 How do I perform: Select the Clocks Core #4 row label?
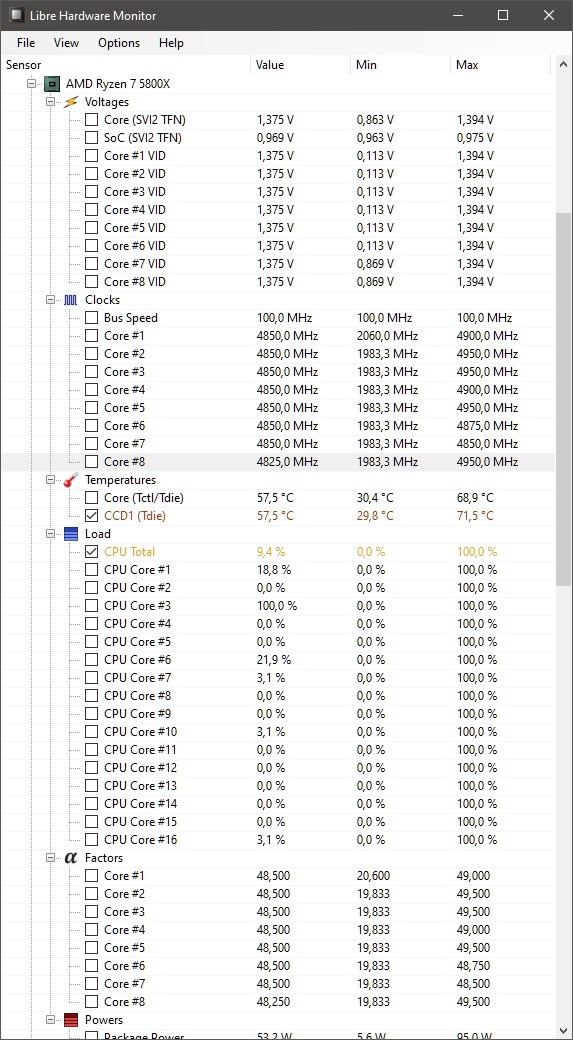(125, 389)
